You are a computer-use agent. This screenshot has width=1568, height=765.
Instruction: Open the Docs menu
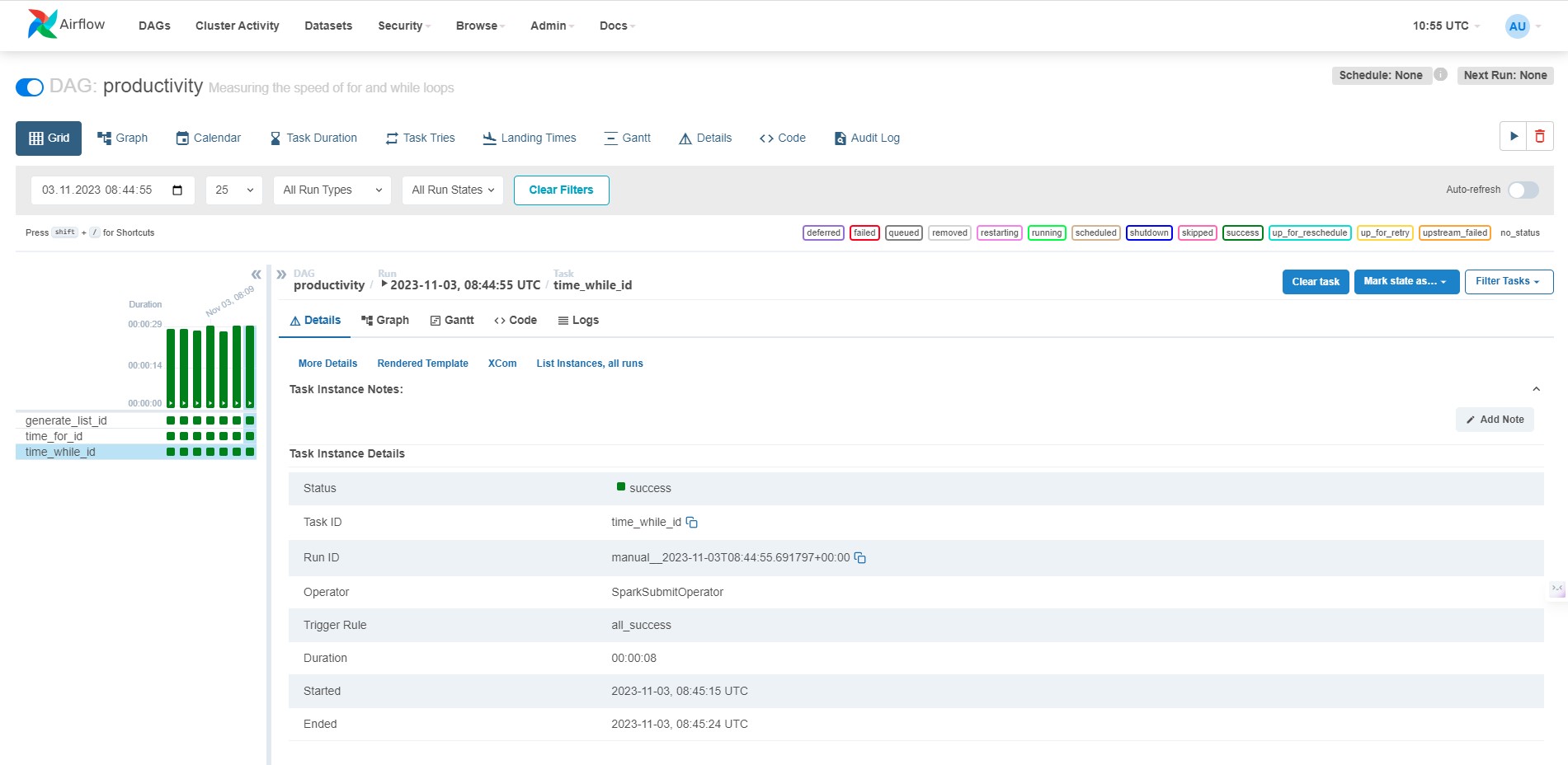pos(617,26)
